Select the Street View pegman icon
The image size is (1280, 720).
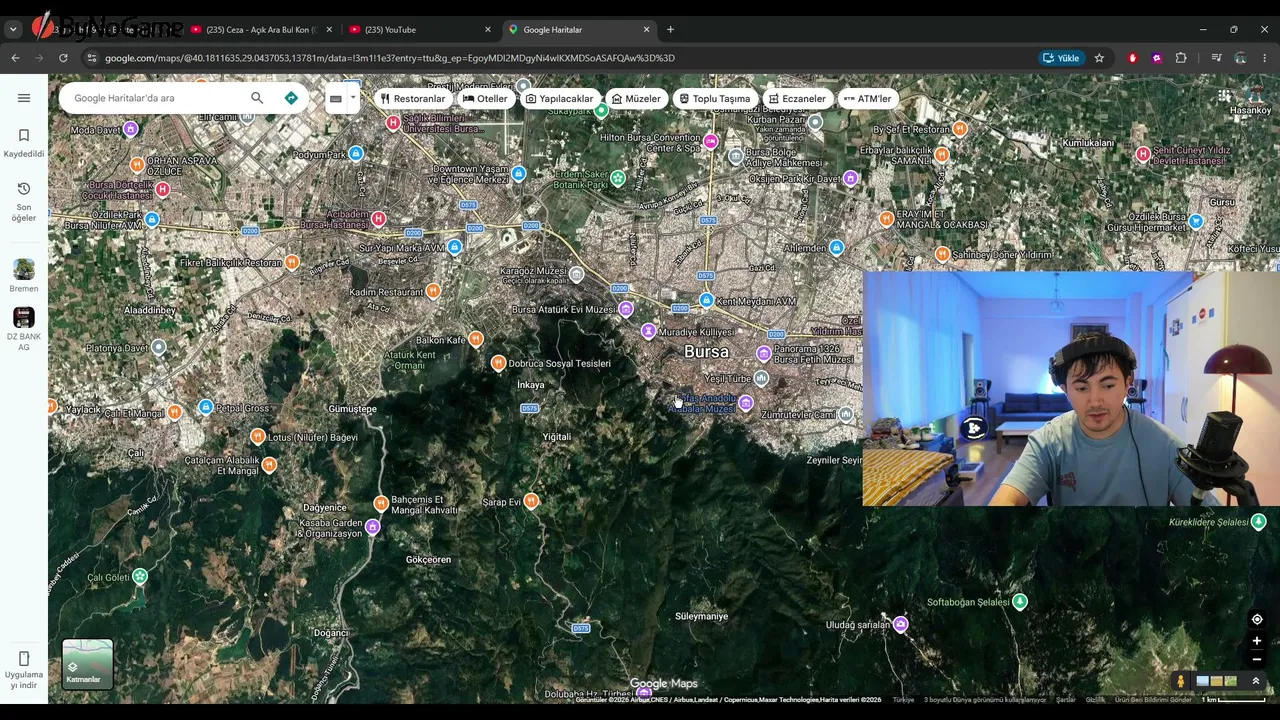pos(1180,682)
